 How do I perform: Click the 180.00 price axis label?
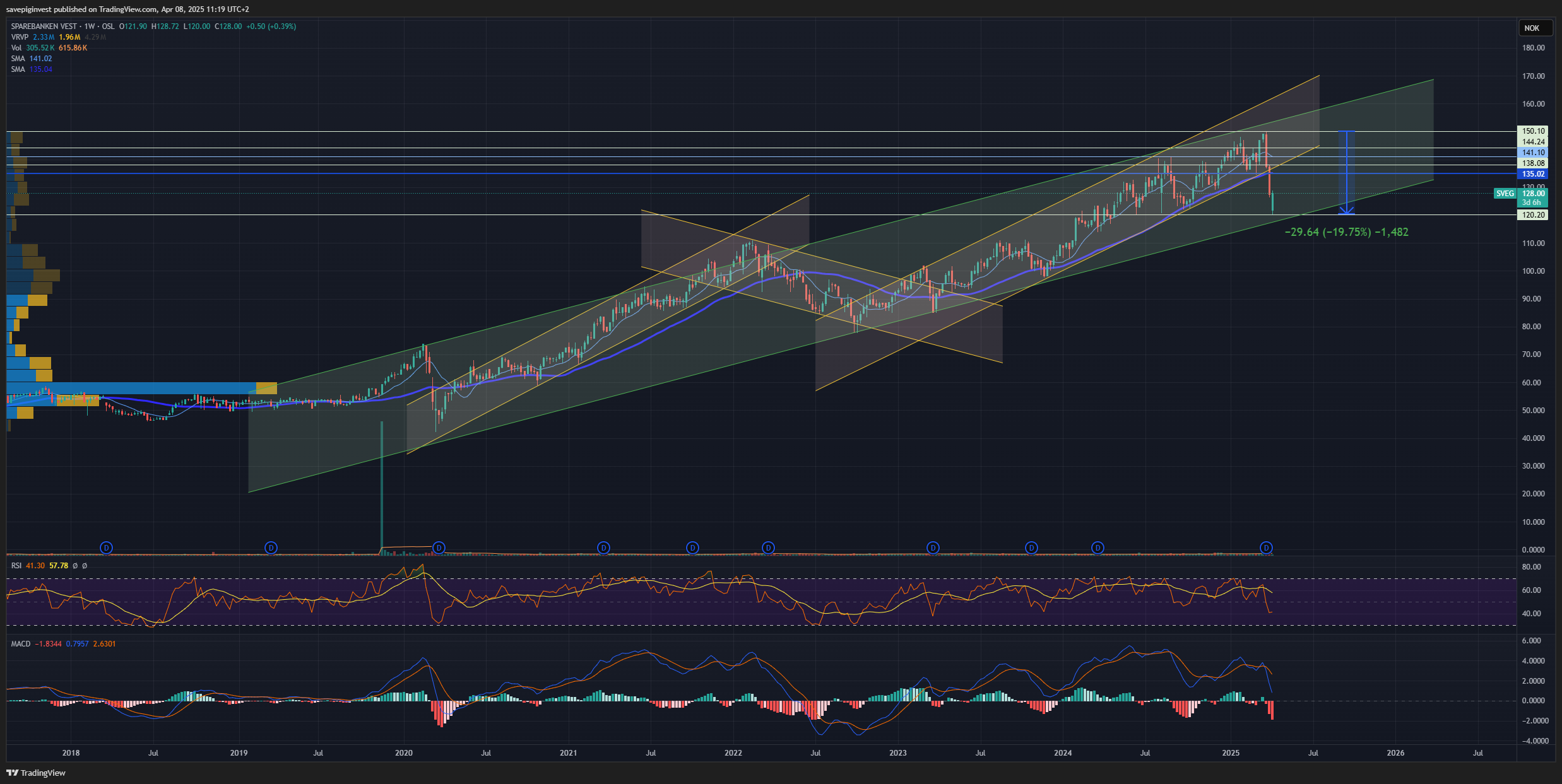click(x=1534, y=48)
